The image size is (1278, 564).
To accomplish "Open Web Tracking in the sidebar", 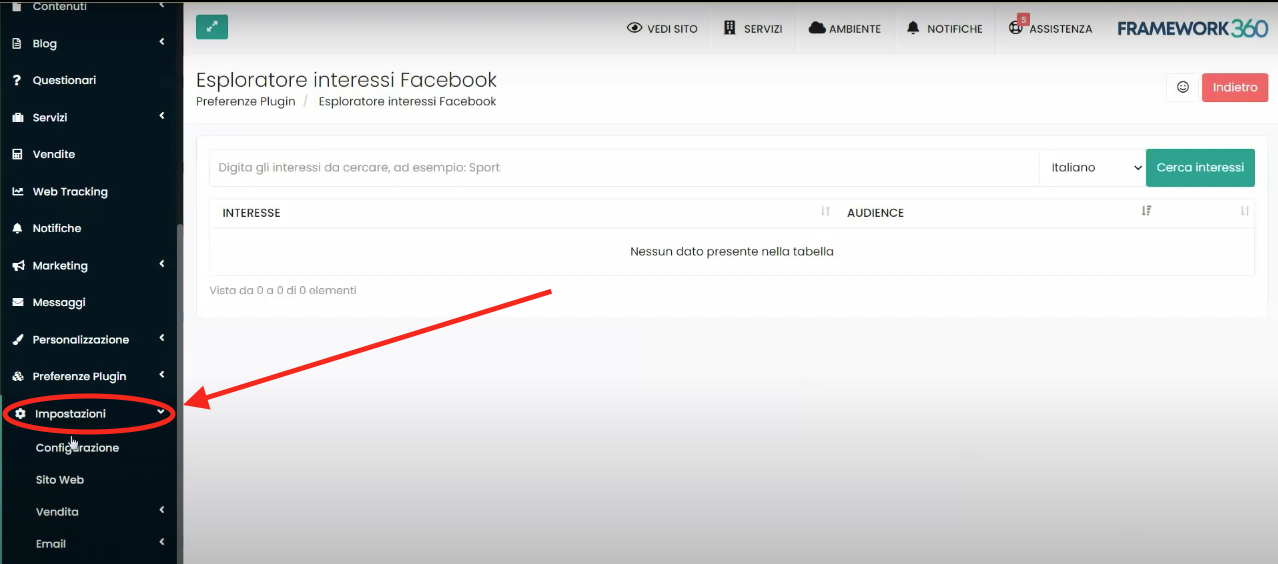I will tap(70, 192).
